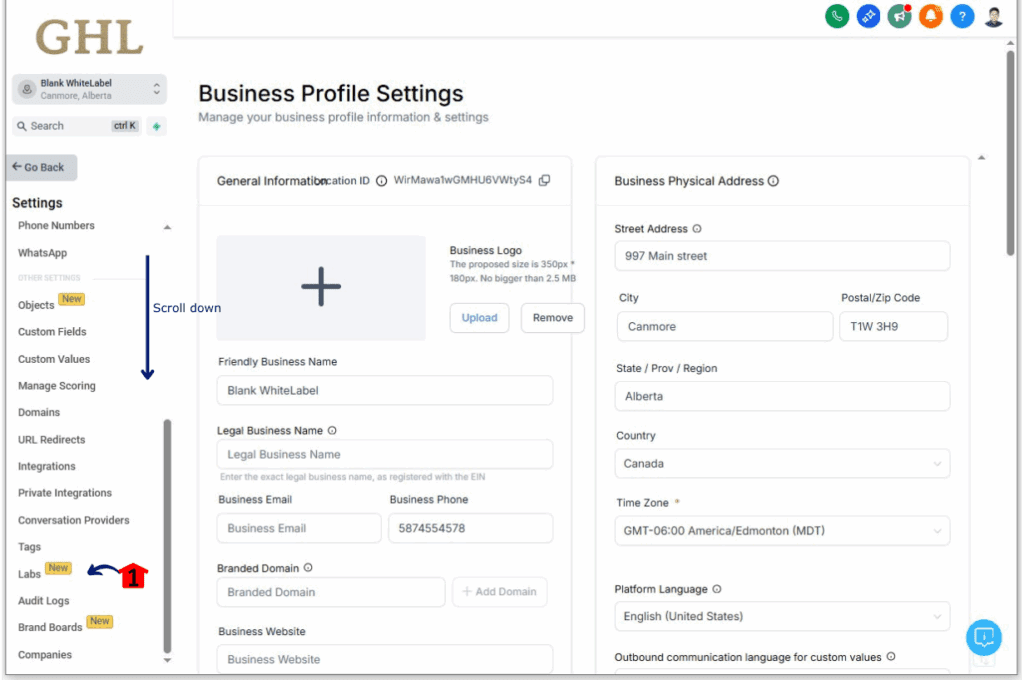
Task: Expand the Blank WhiteLabel account switcher
Action: pos(89,89)
